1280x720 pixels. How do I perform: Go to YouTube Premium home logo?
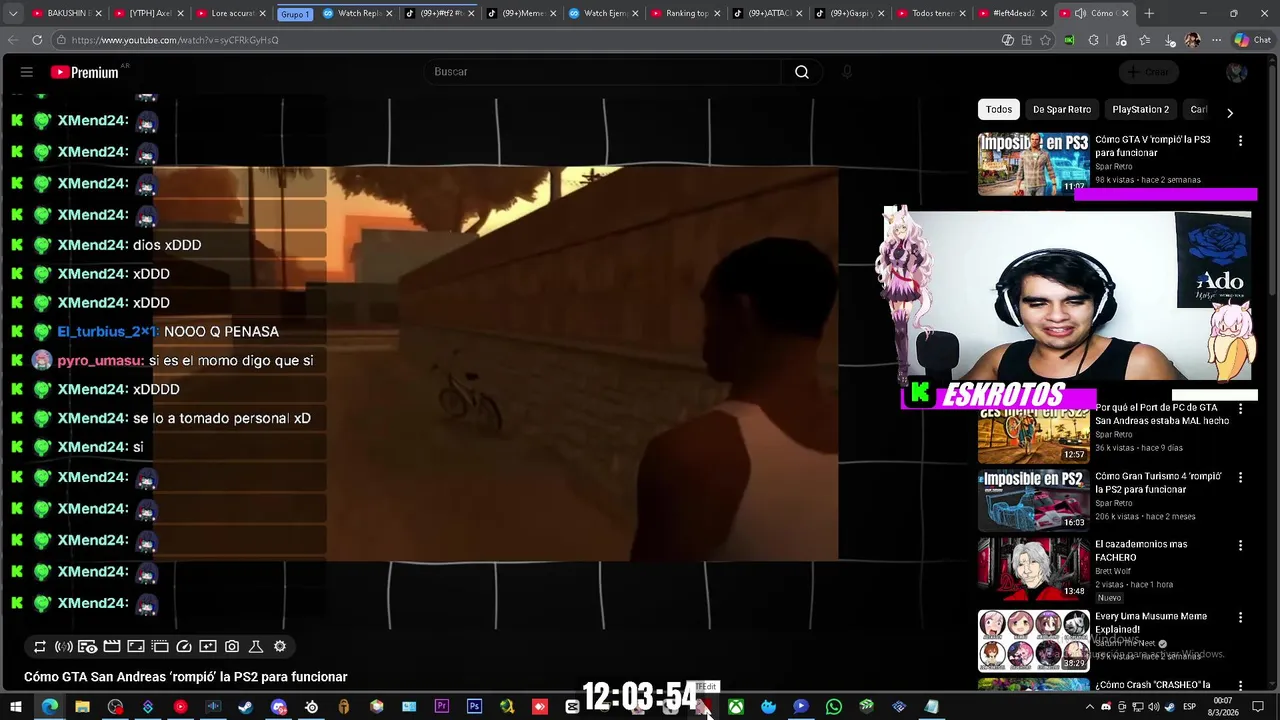click(85, 72)
